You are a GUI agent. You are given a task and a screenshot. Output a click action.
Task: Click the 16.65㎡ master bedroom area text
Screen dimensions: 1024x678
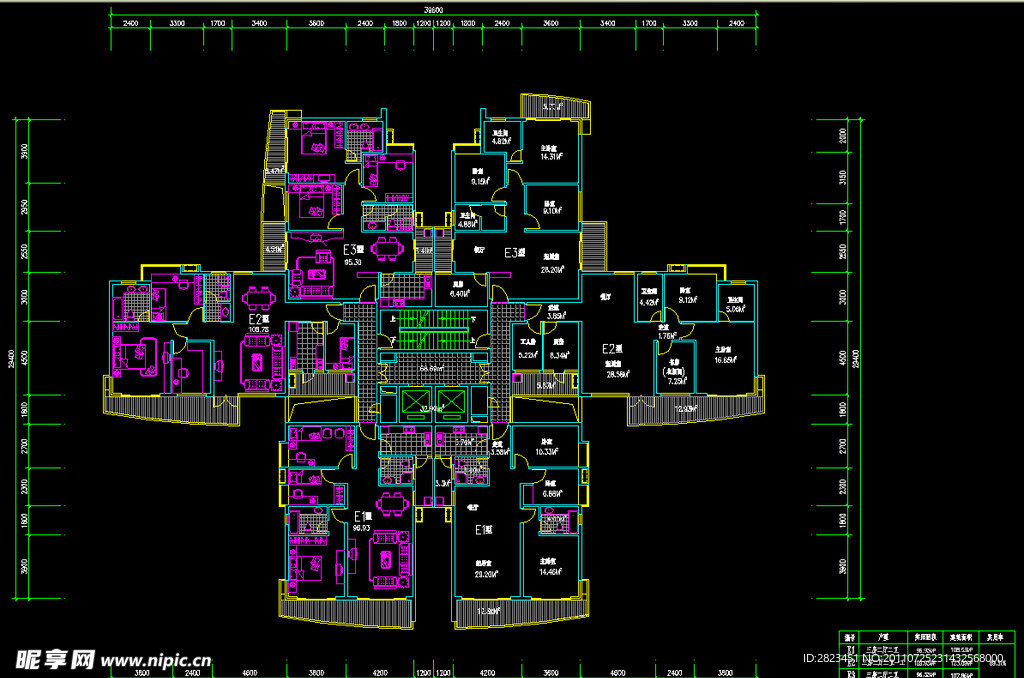tap(726, 360)
